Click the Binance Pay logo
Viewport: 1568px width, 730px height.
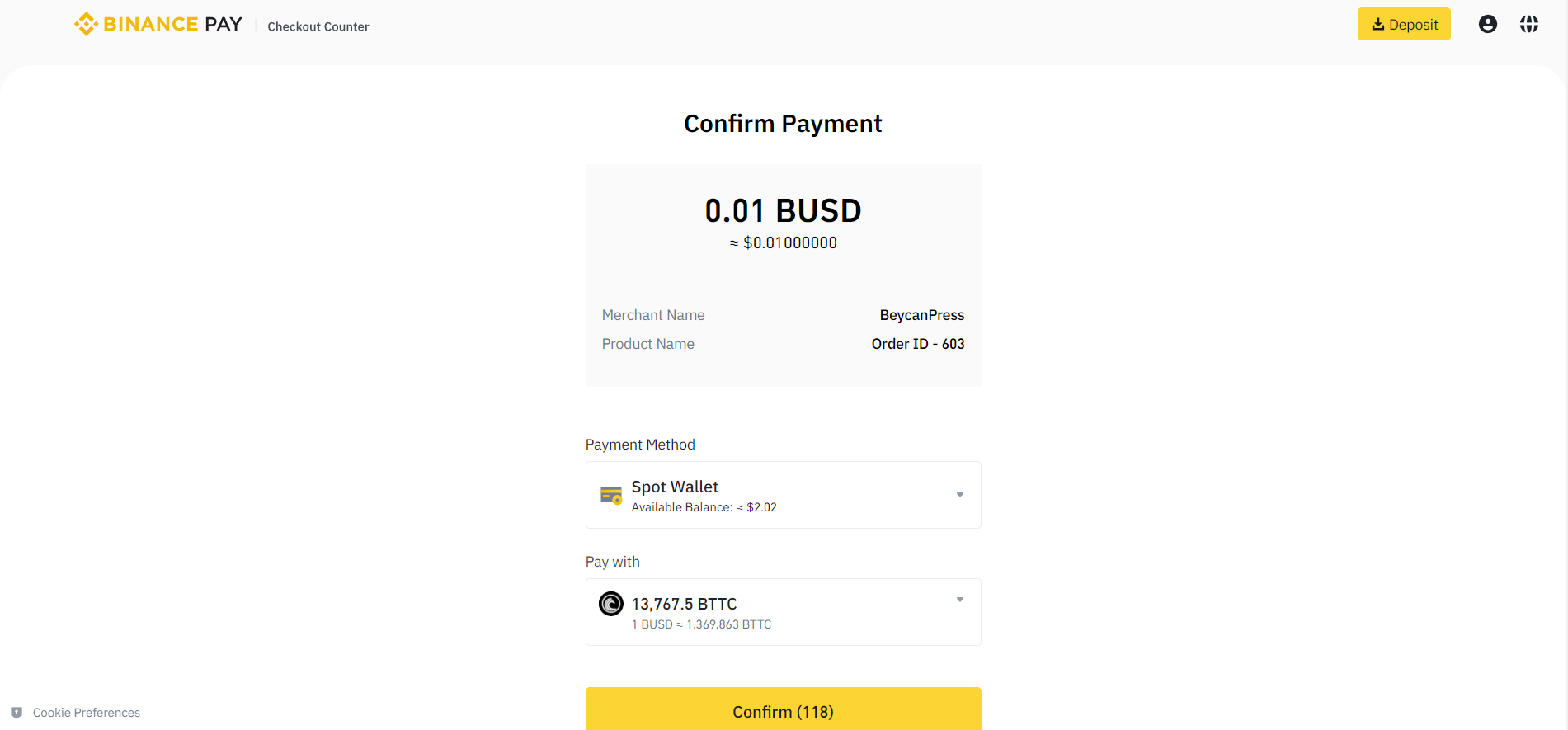click(x=158, y=24)
